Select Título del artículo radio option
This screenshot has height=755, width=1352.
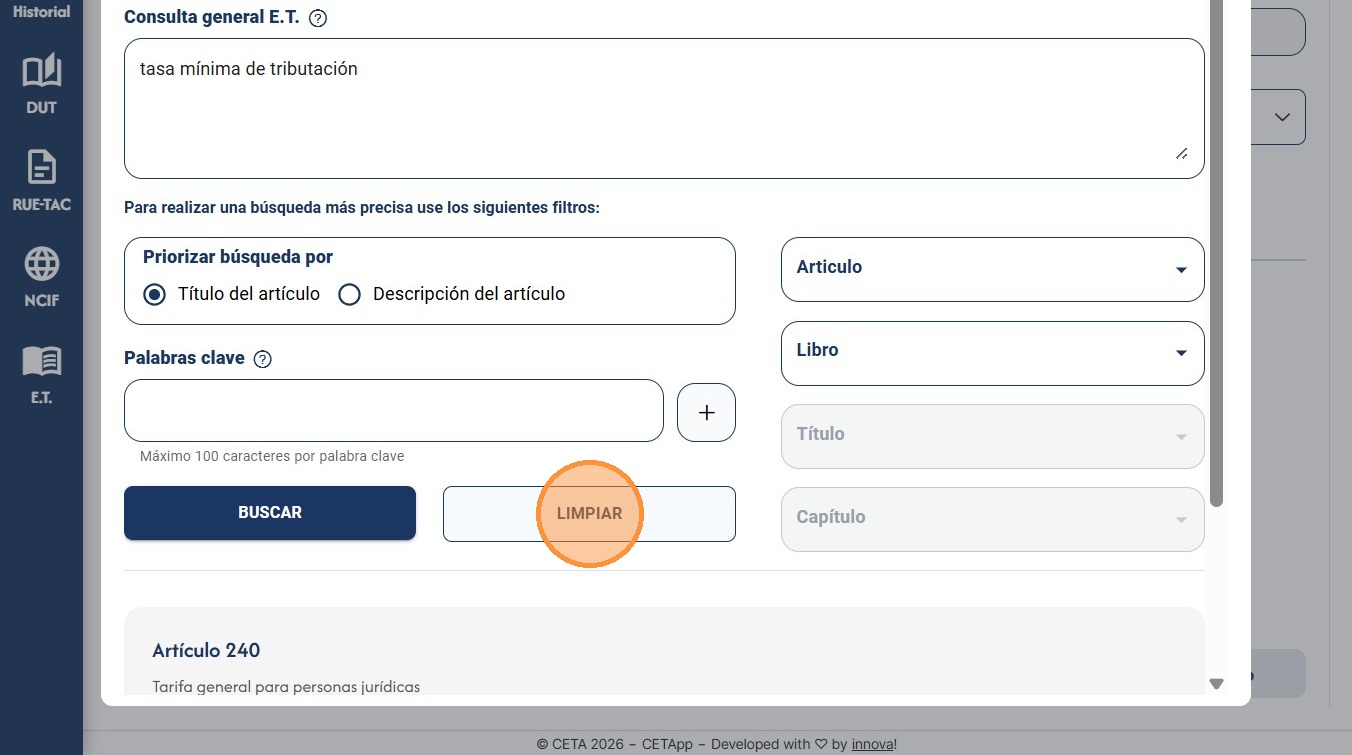[x=154, y=294]
